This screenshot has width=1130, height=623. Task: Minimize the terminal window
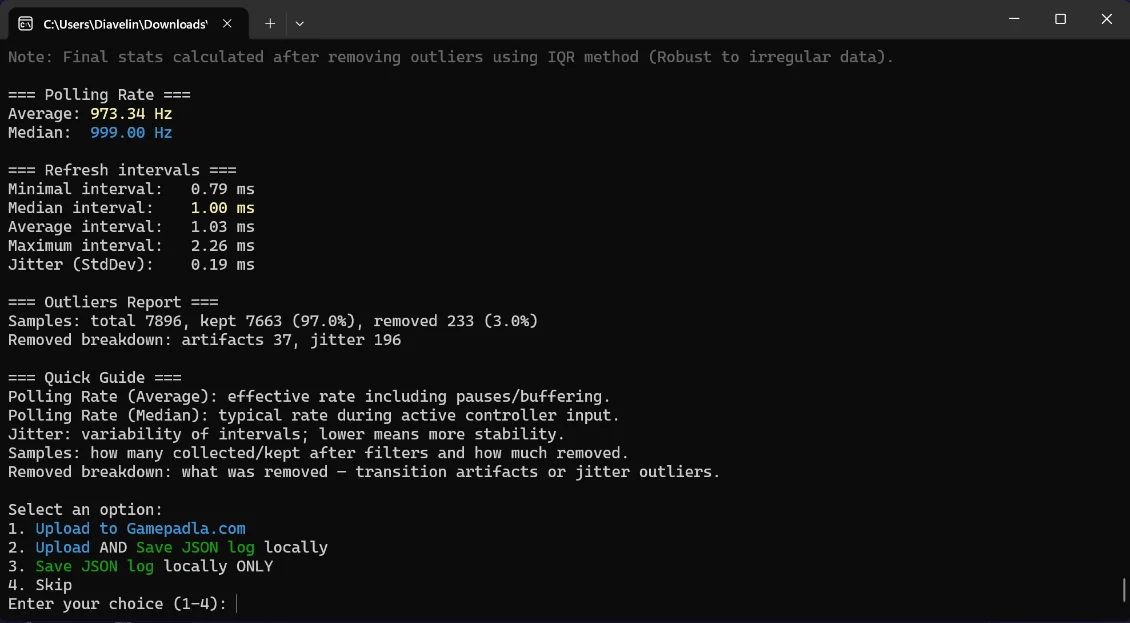[x=1014, y=19]
